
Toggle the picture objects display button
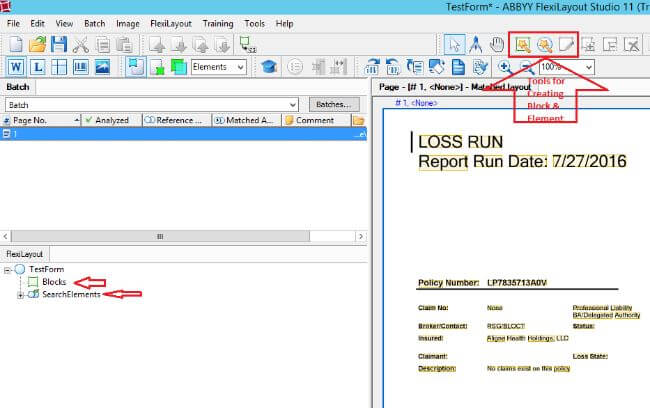(x=102, y=67)
